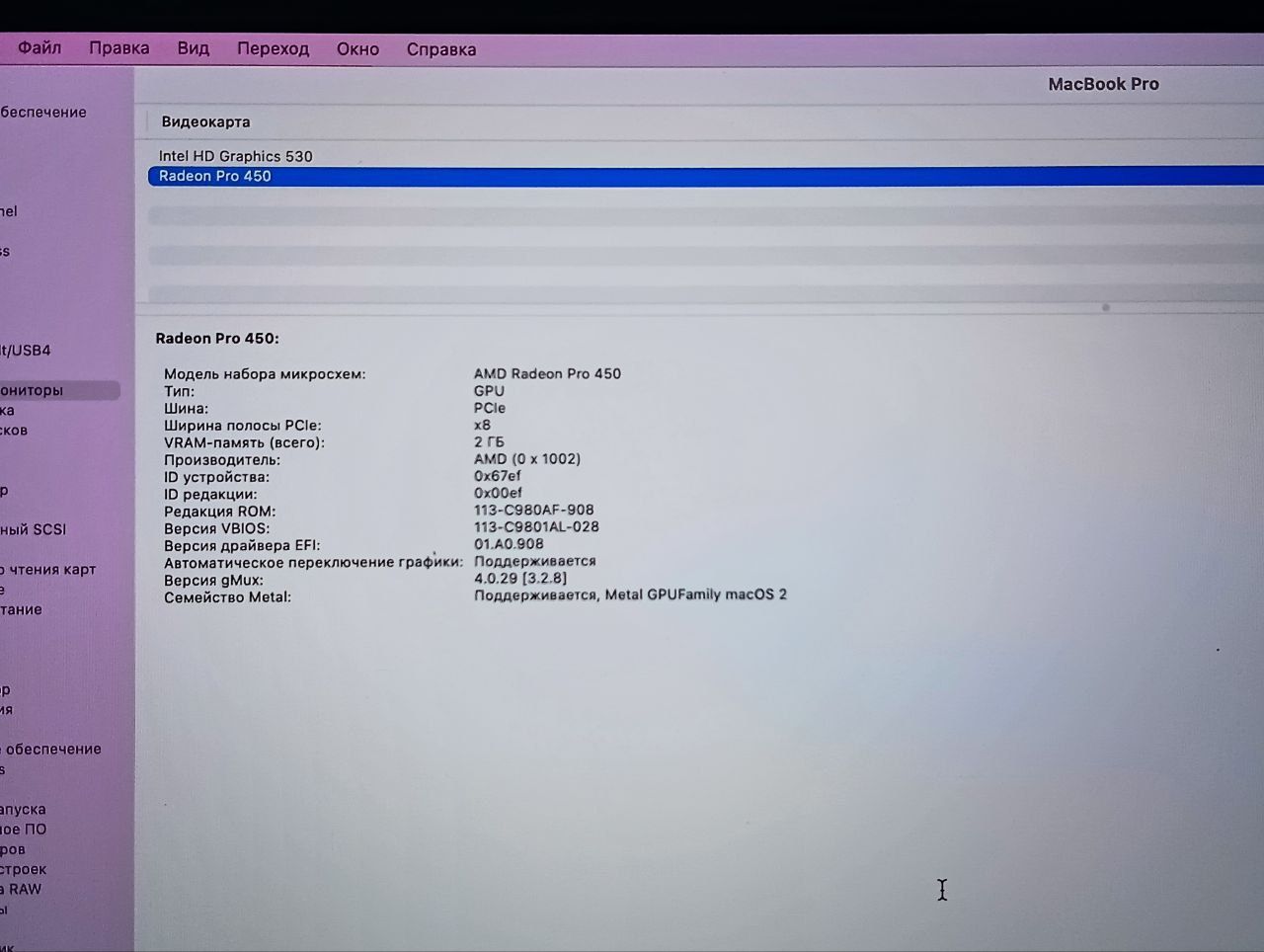The width and height of the screenshot is (1264, 952).
Task: Click the MacBook Pro window title
Action: pyautogui.click(x=1104, y=84)
